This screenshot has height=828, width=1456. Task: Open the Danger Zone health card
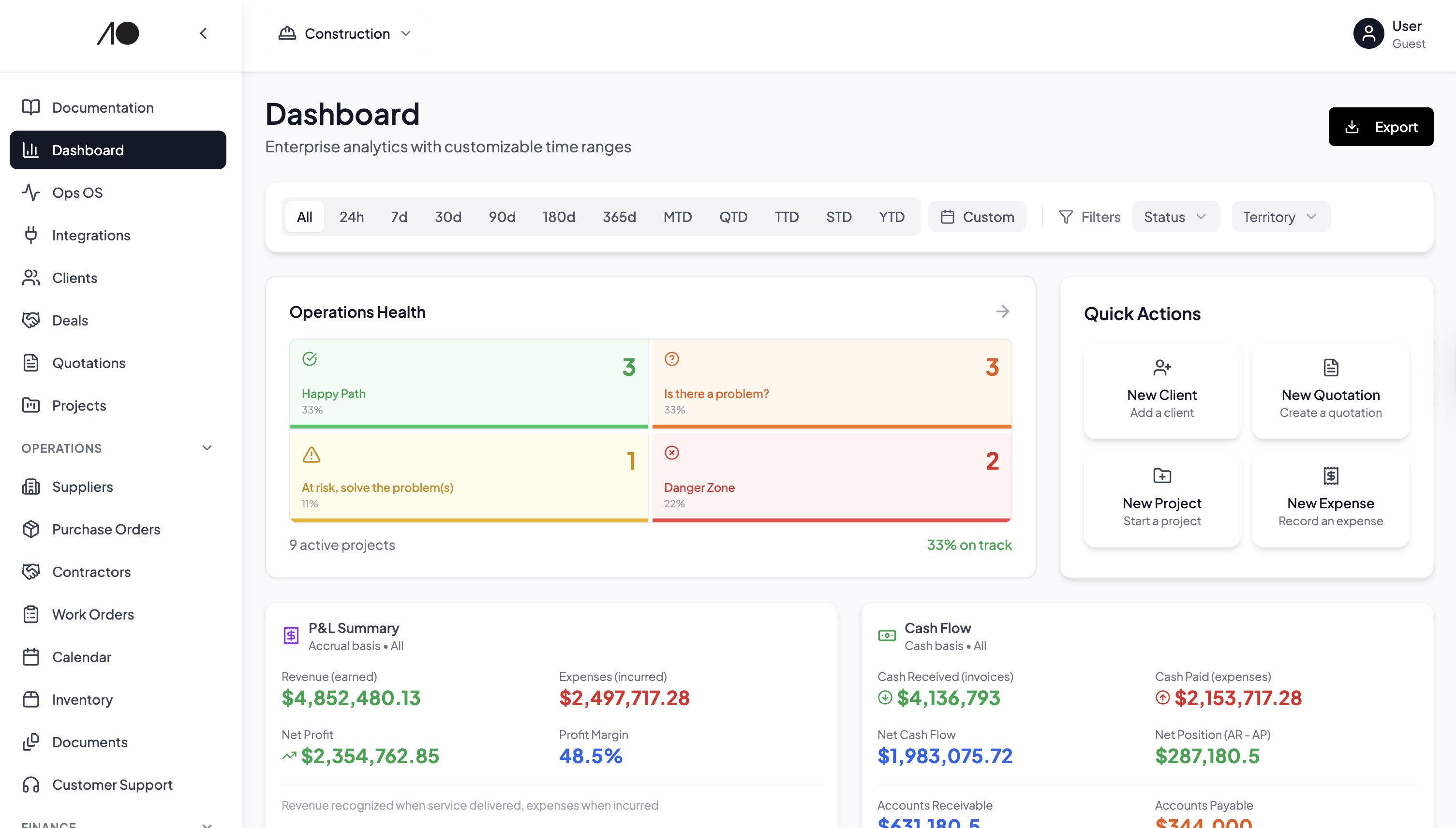click(831, 477)
